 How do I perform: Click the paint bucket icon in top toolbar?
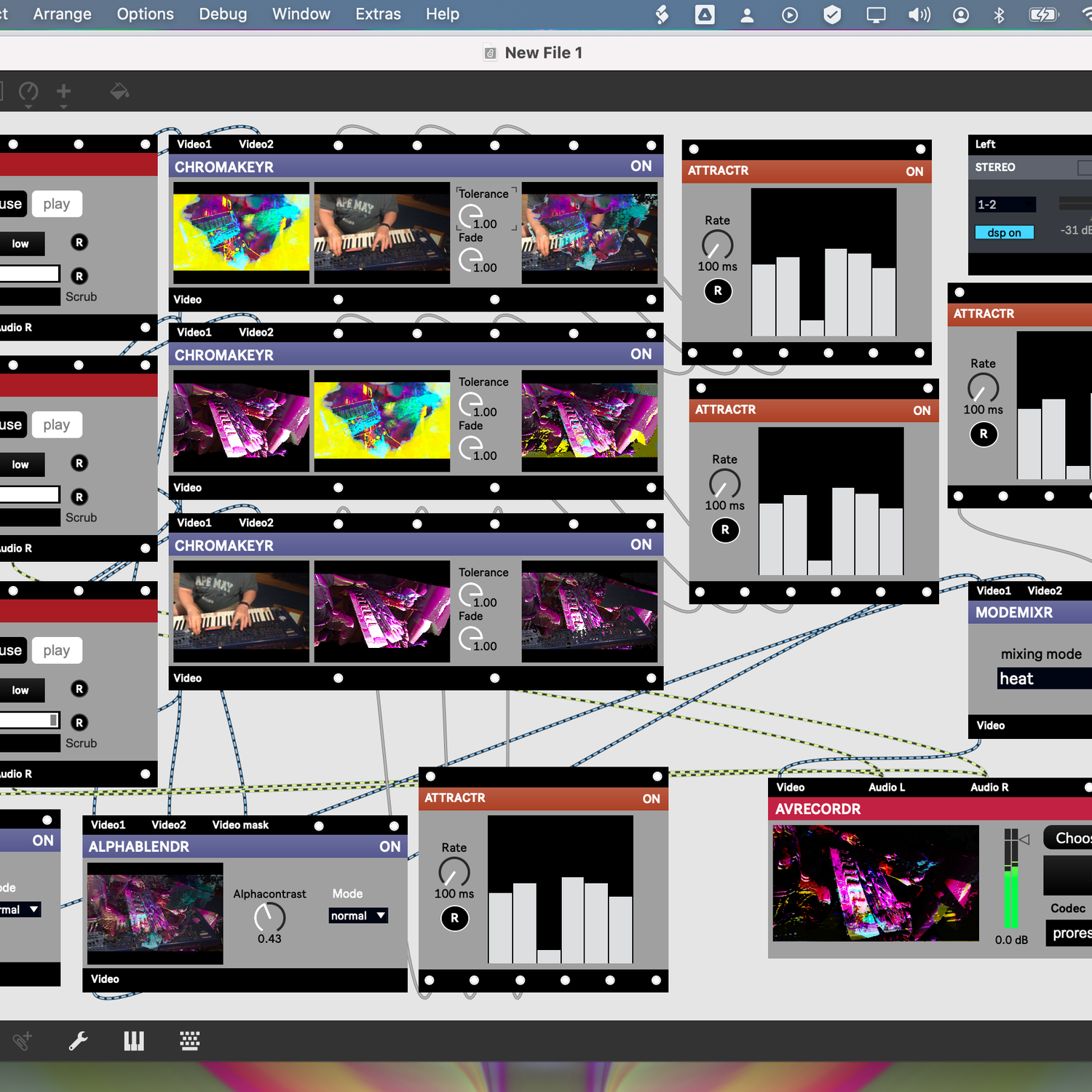pyautogui.click(x=119, y=92)
